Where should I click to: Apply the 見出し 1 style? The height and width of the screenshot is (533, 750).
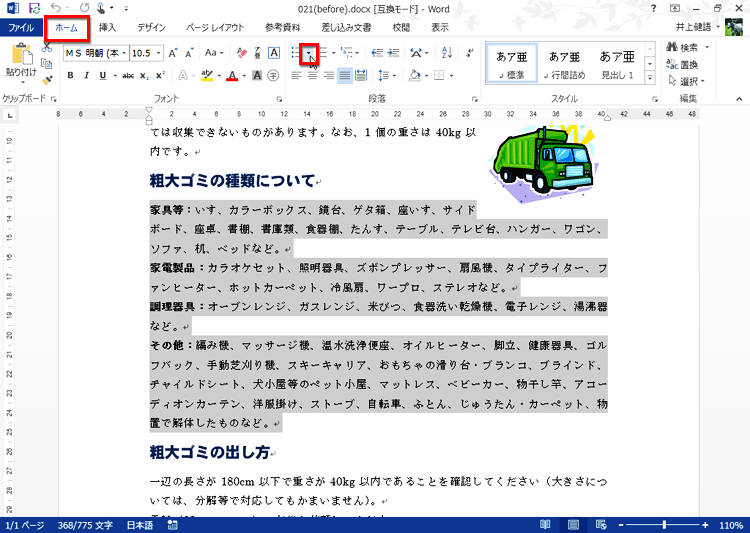617,64
